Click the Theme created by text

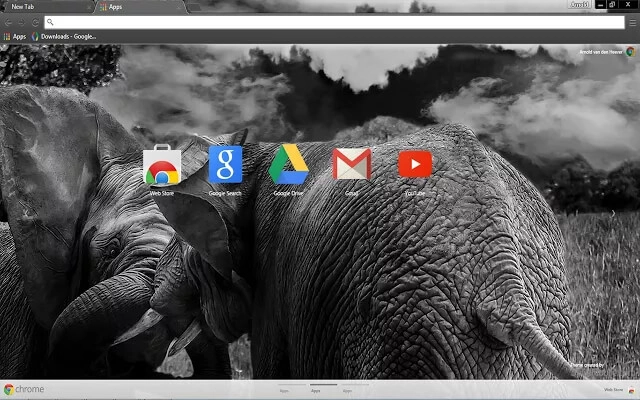[x=587, y=365]
